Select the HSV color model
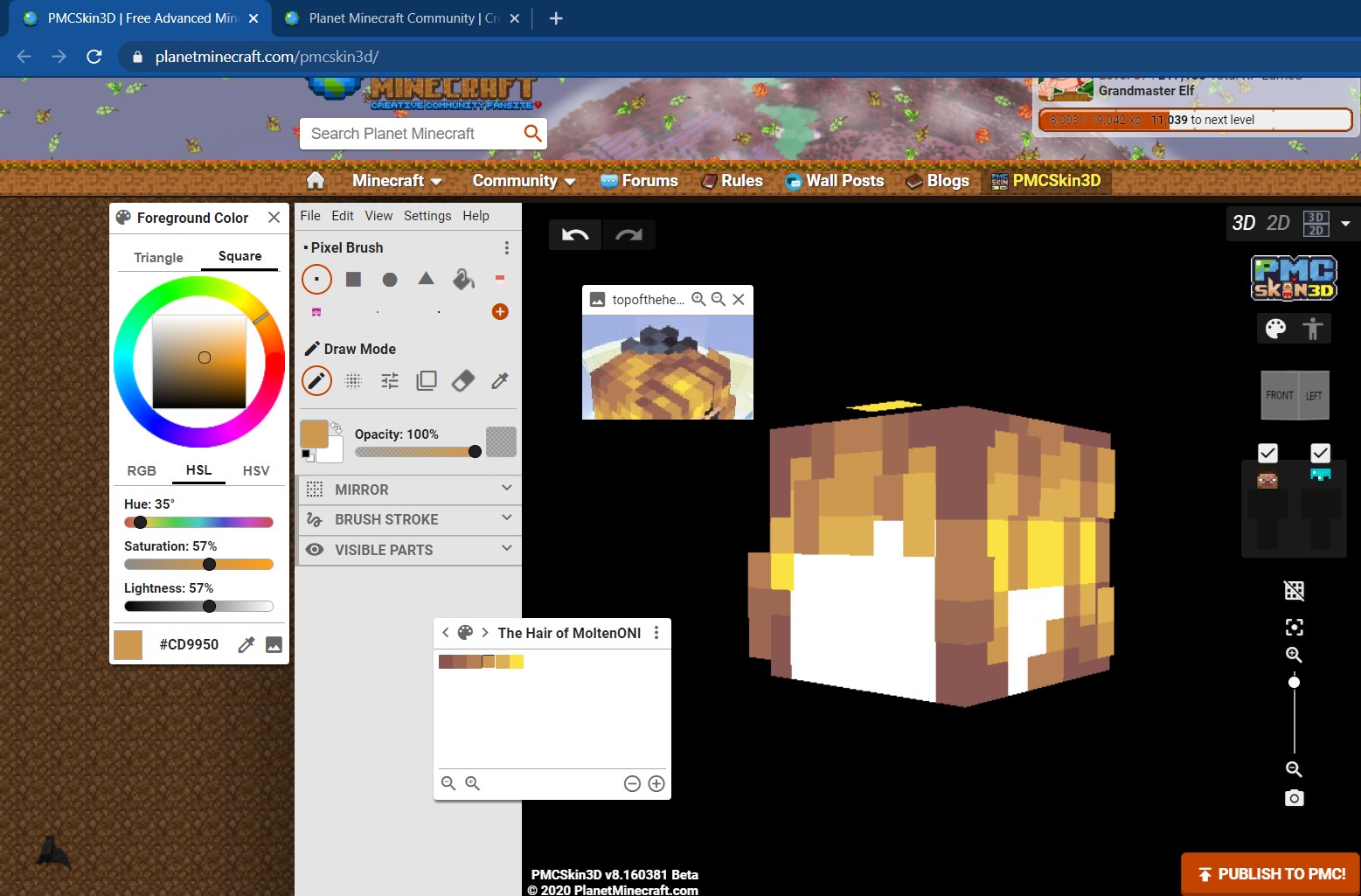 click(x=256, y=471)
